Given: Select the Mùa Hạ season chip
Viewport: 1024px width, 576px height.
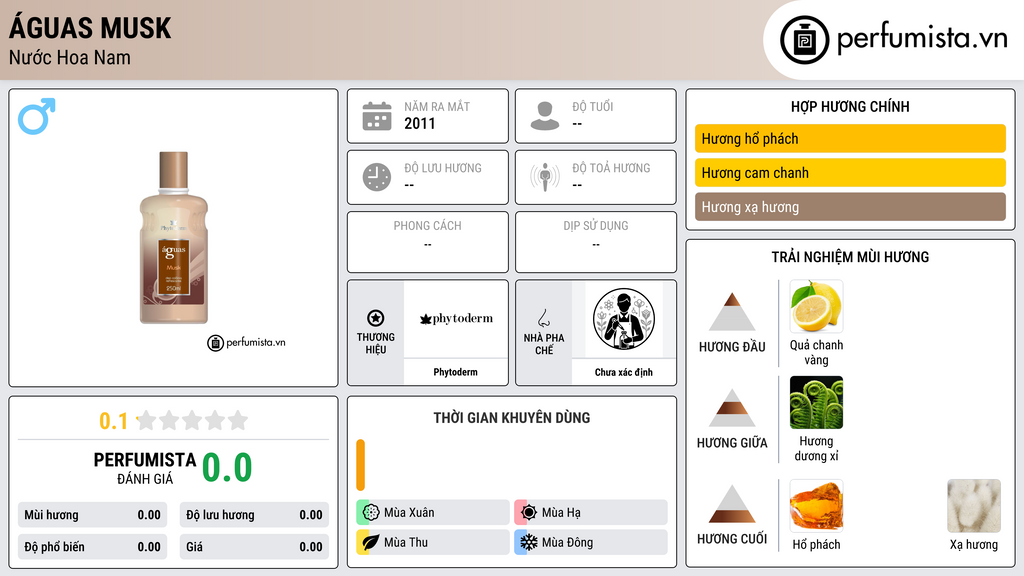Looking at the screenshot, I should click(x=591, y=513).
